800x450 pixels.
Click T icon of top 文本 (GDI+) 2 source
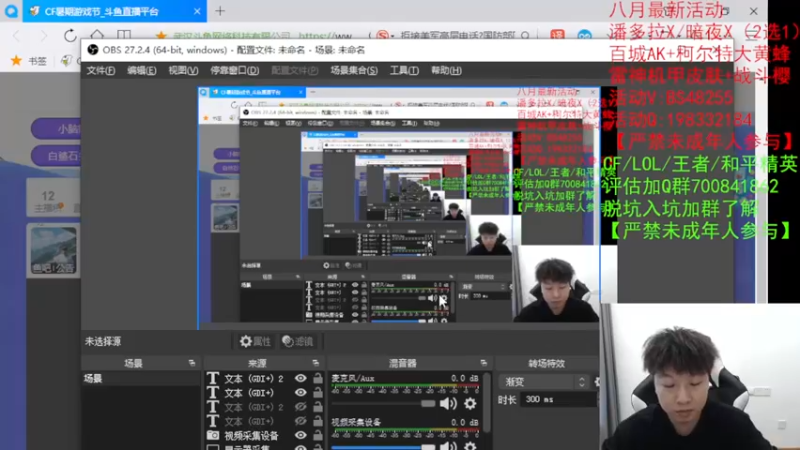tap(213, 378)
